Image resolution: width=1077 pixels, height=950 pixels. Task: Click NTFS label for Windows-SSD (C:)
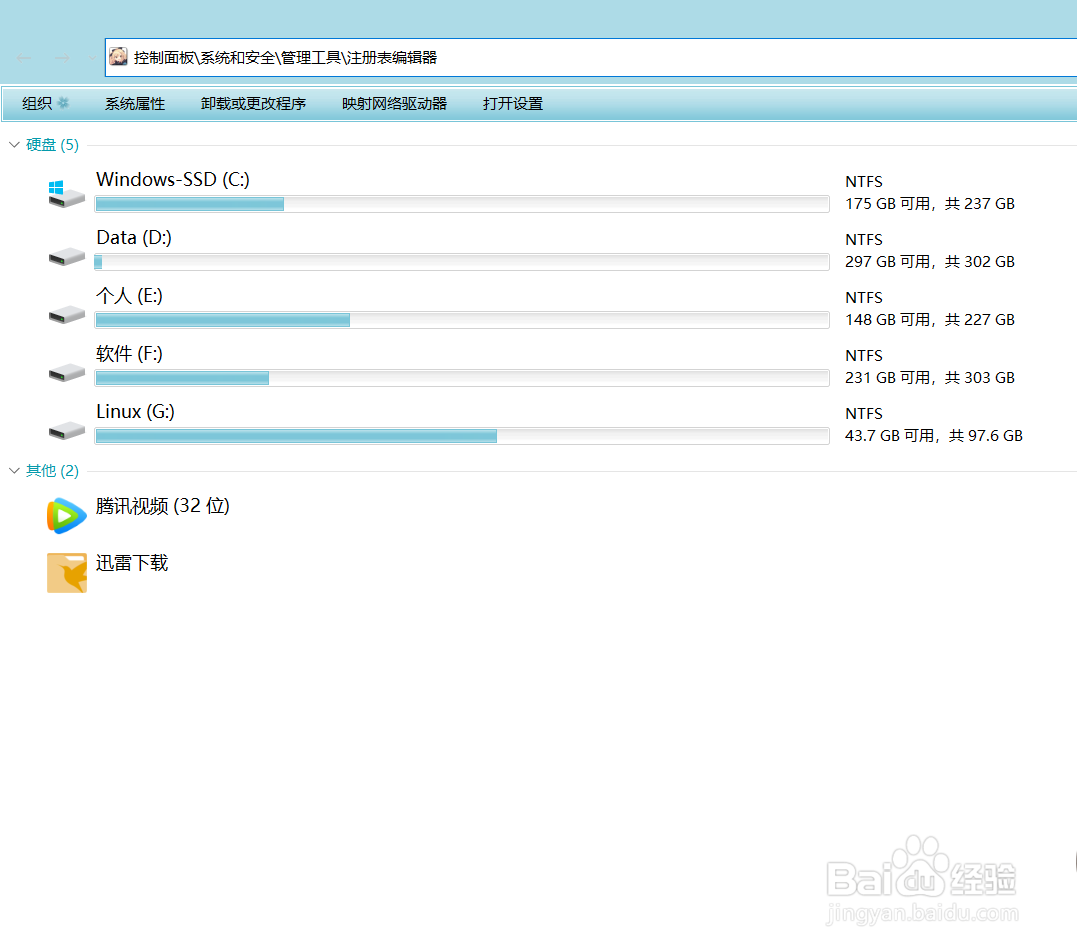[864, 182]
